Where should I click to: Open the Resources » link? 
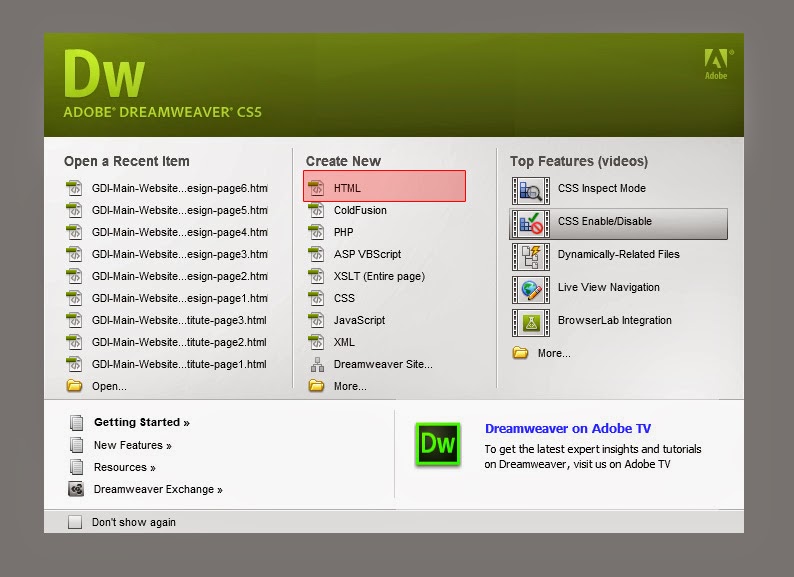[x=125, y=467]
